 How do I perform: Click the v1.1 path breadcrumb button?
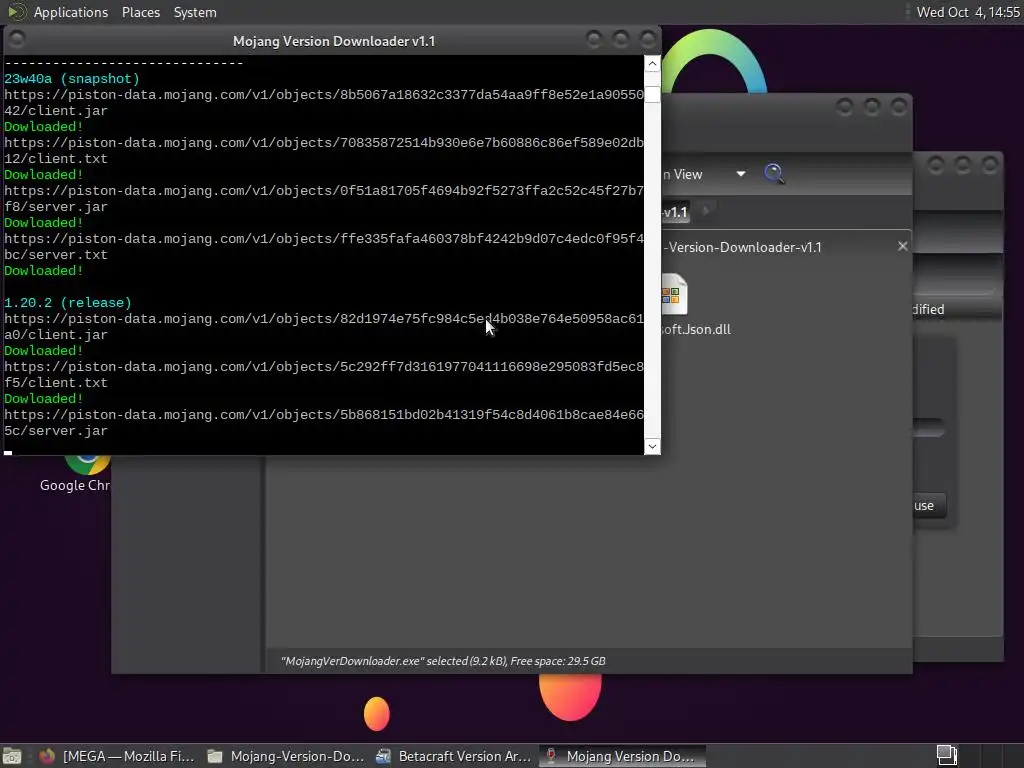click(675, 212)
